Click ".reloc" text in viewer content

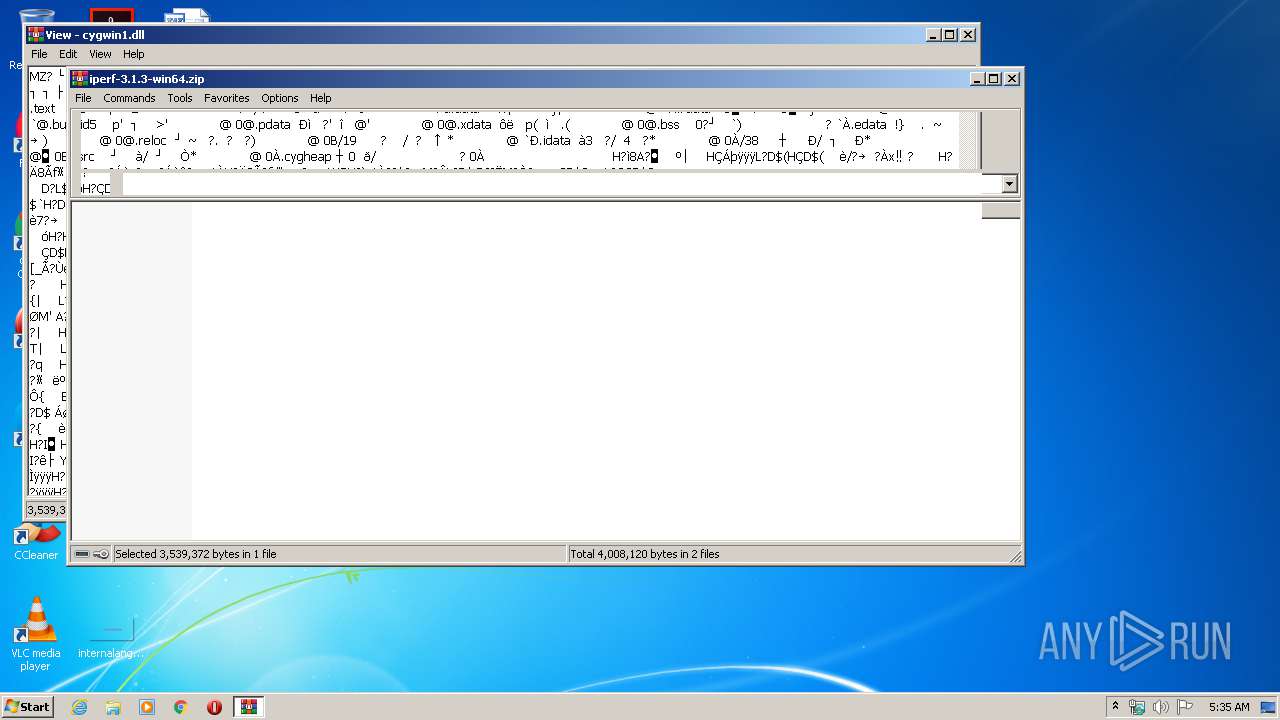tap(150, 141)
